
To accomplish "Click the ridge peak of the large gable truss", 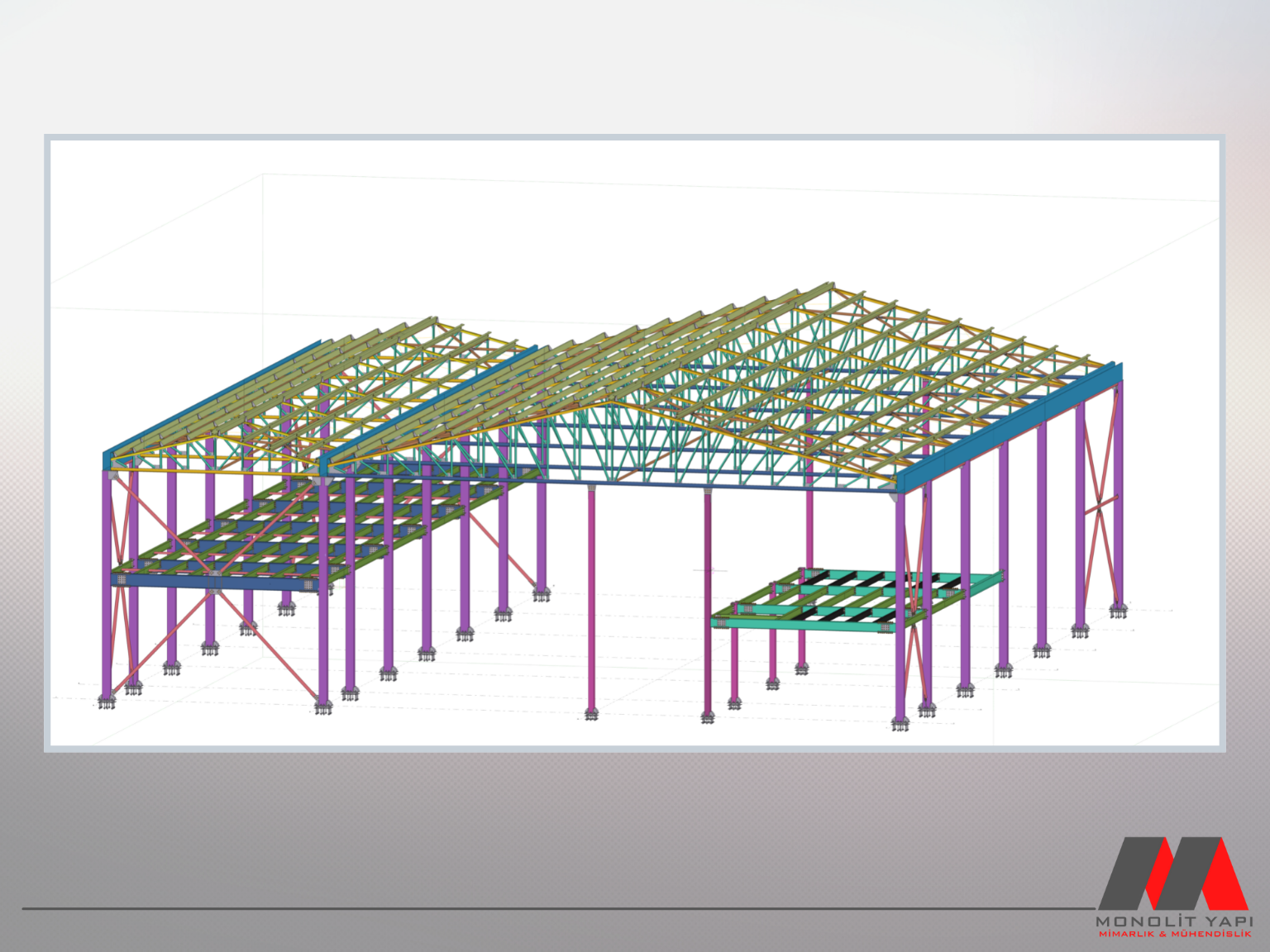I will pos(610,402).
